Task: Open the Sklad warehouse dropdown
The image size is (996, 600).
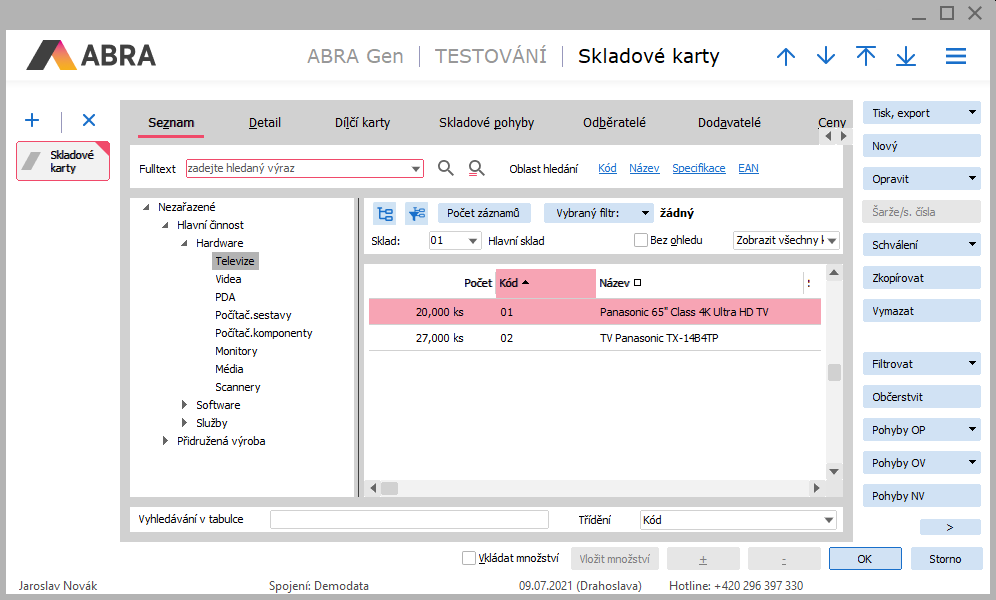Action: pos(473,240)
